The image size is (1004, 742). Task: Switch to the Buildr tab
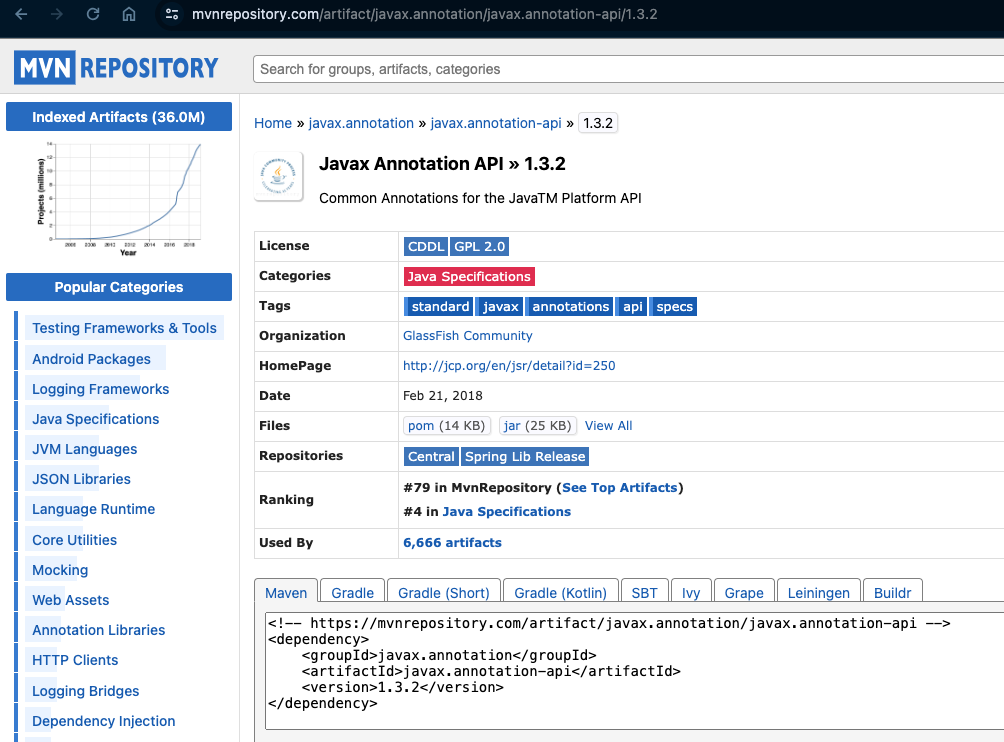pos(892,592)
